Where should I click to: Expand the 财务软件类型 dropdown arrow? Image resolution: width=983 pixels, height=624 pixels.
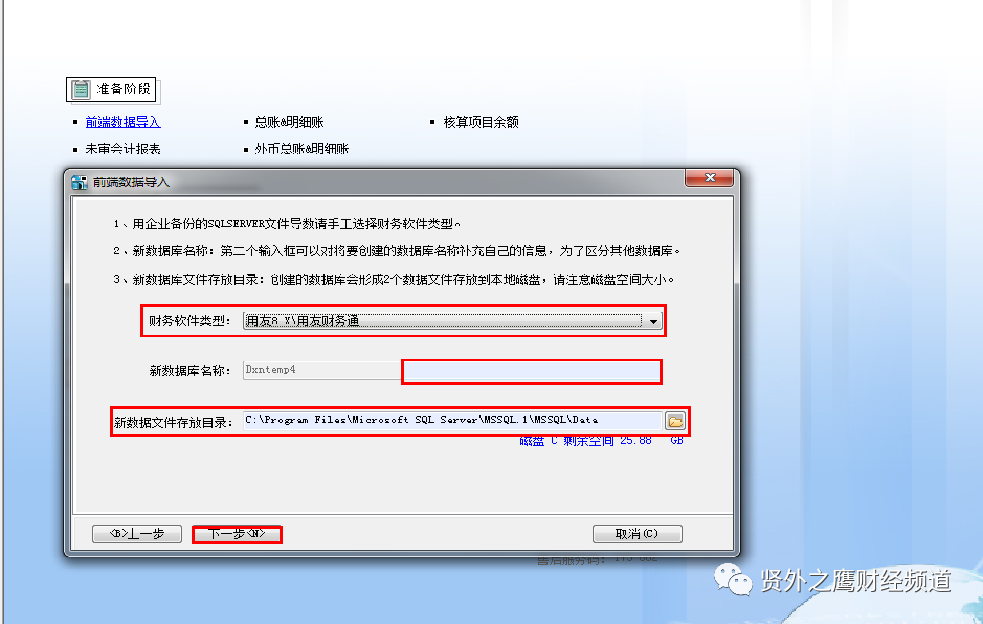click(653, 321)
